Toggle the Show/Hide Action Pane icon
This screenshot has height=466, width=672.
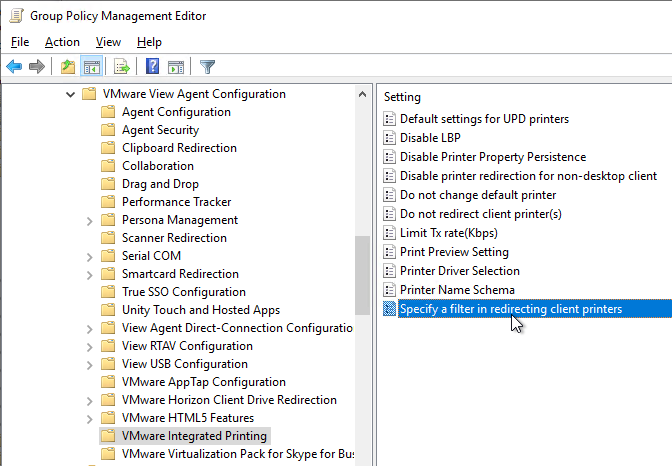coord(176,66)
